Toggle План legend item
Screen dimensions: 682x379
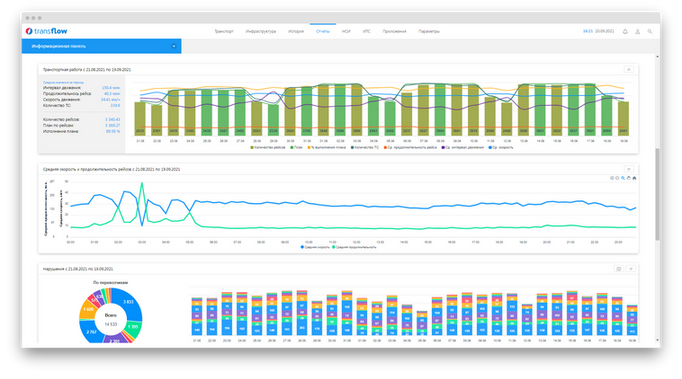tap(297, 148)
